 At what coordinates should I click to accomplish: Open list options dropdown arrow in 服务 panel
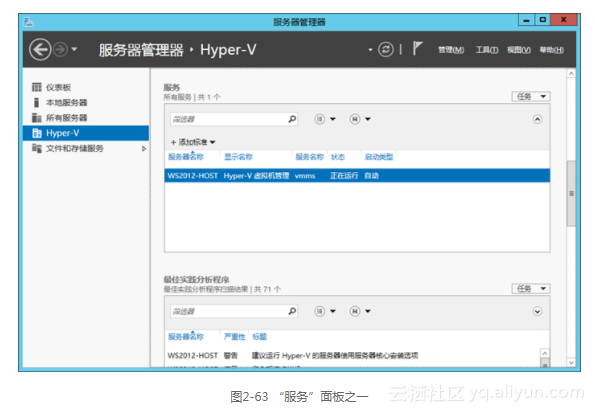point(333,119)
